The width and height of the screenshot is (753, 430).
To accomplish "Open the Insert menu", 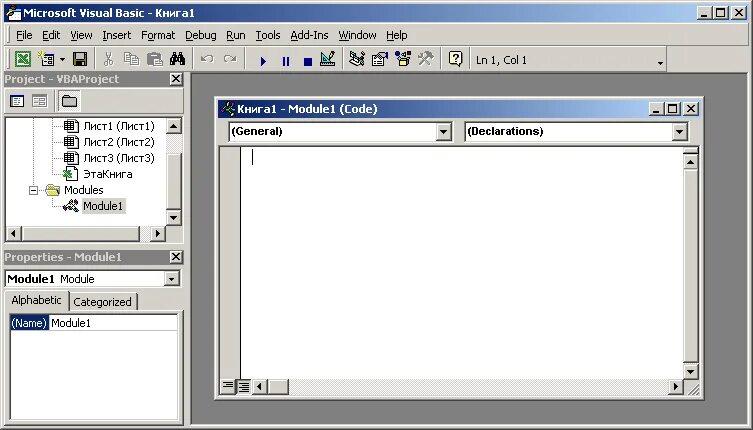I will [x=116, y=36].
